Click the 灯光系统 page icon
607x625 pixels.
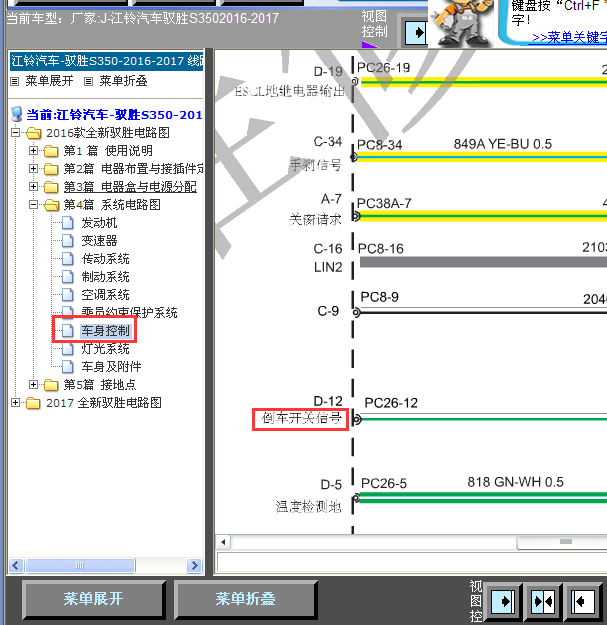pyautogui.click(x=68, y=349)
